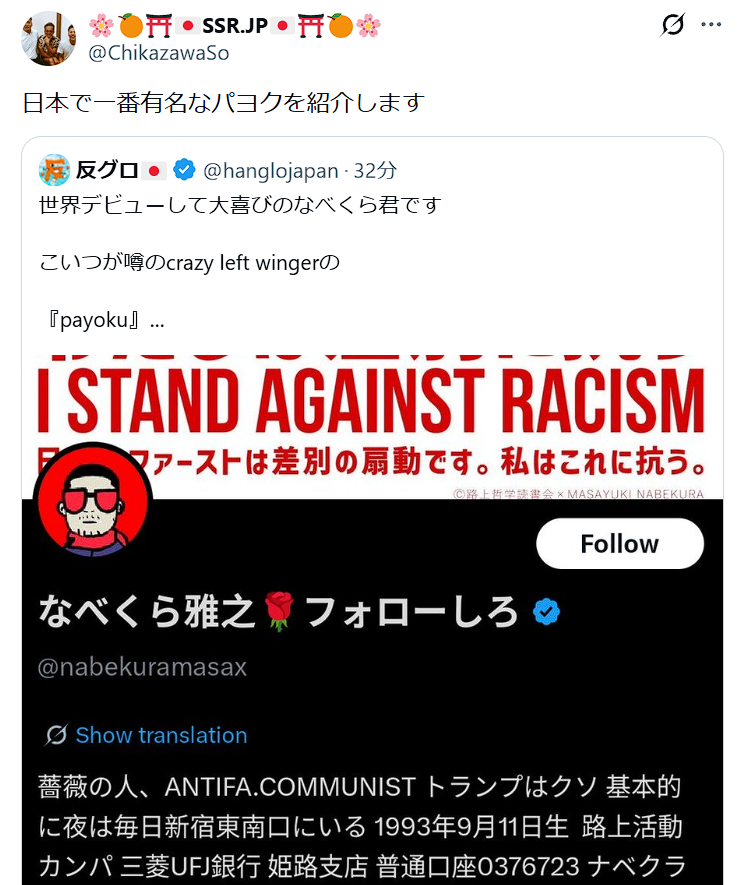Click the なべくら雅之 profile name
The height and width of the screenshot is (885, 744).
148,611
